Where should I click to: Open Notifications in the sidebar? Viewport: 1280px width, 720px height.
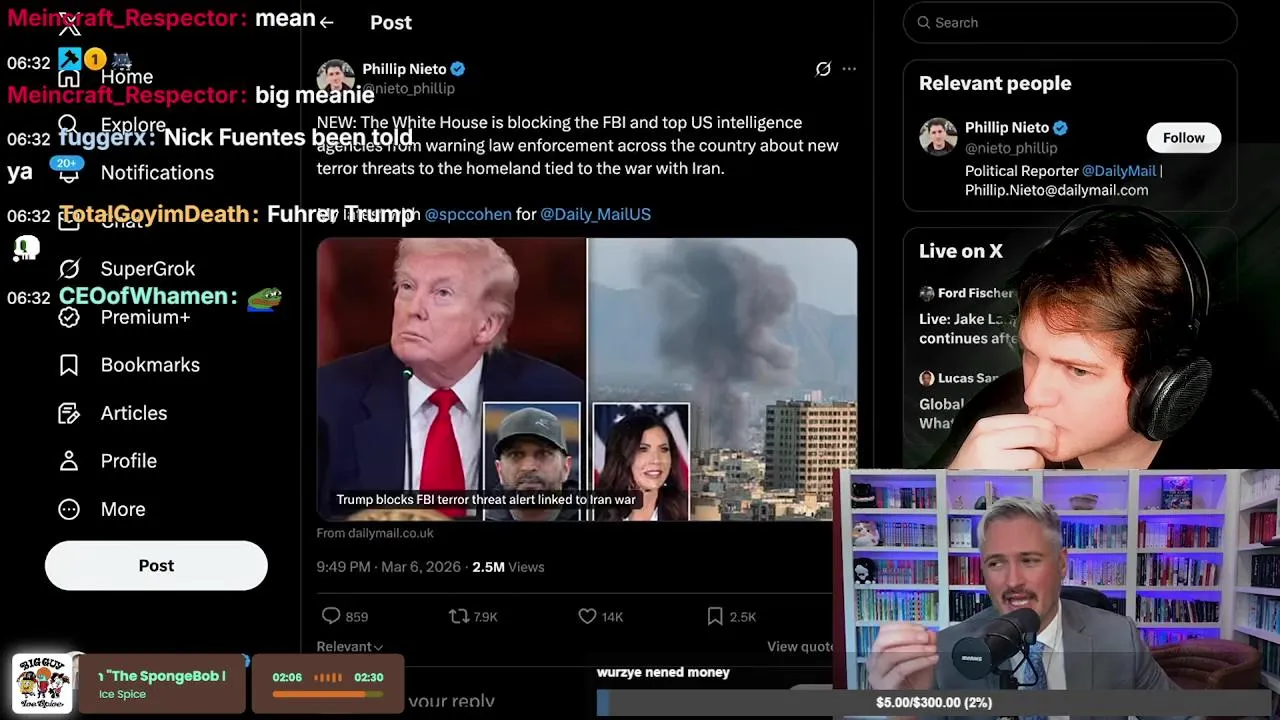pyautogui.click(x=157, y=173)
